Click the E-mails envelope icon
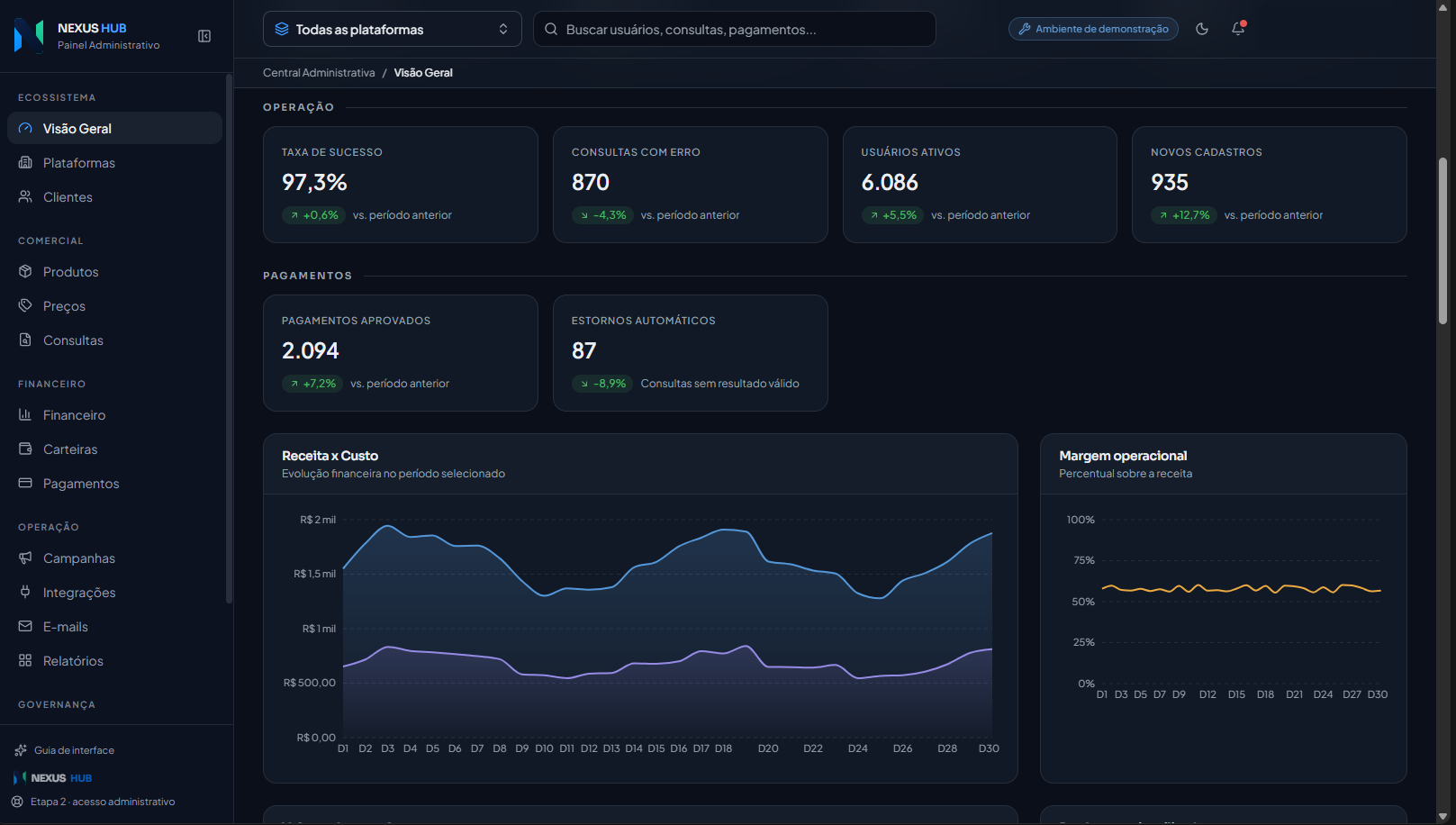 [25, 627]
